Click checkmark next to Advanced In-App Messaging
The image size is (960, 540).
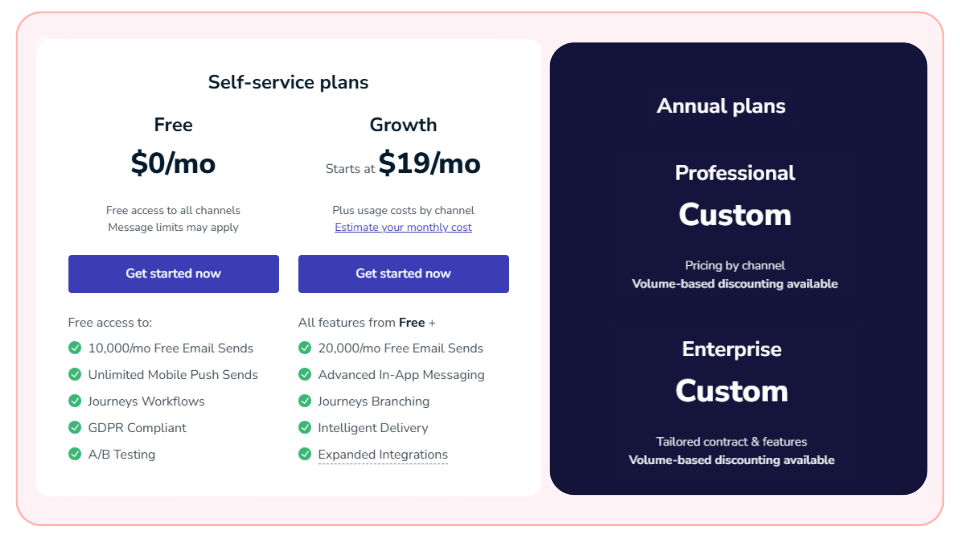[x=305, y=375]
